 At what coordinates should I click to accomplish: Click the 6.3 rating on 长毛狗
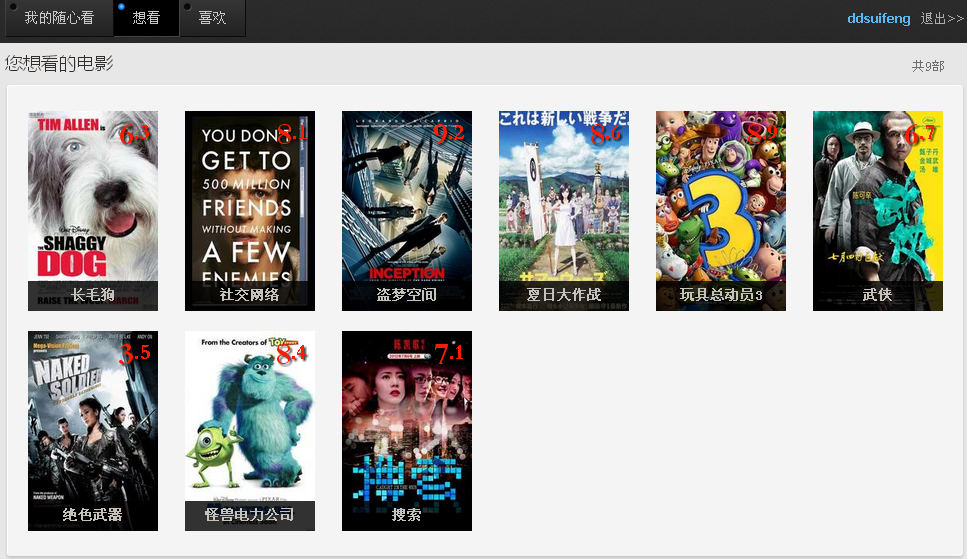point(134,134)
